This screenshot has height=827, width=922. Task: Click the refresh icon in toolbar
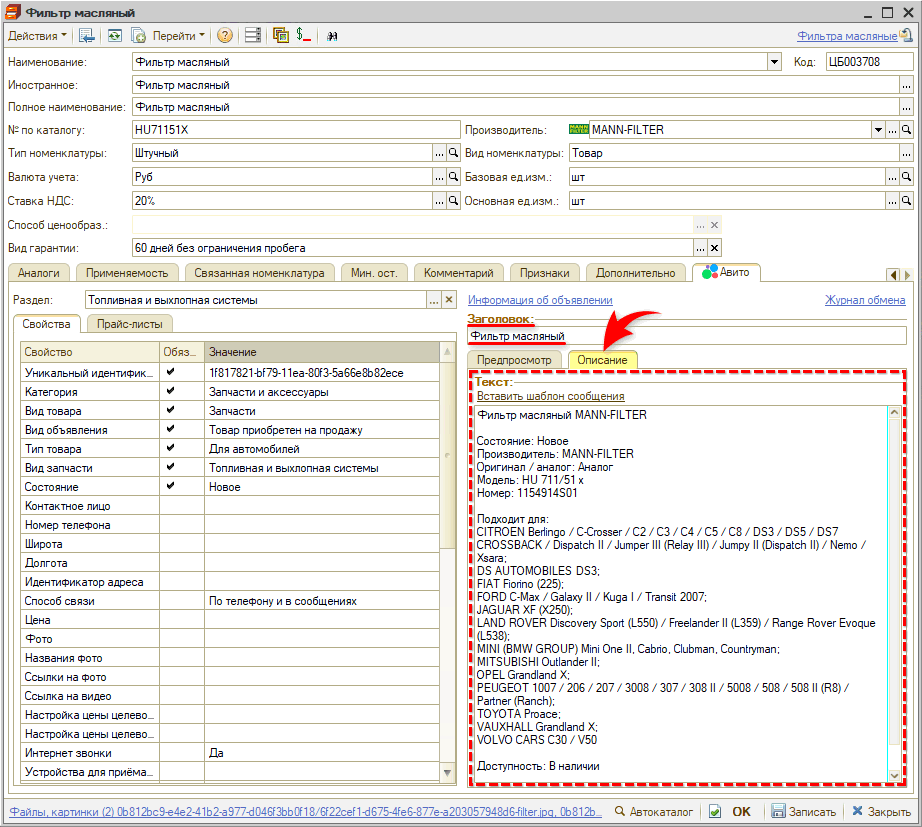pos(115,35)
